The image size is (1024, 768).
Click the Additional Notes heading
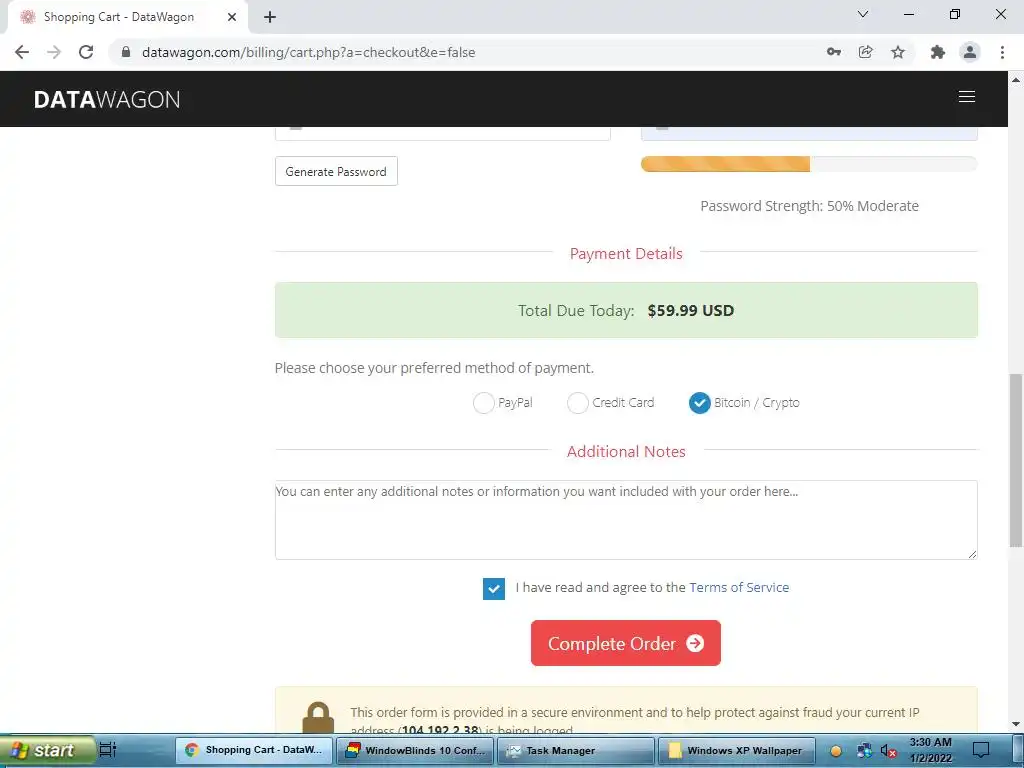[x=626, y=451]
